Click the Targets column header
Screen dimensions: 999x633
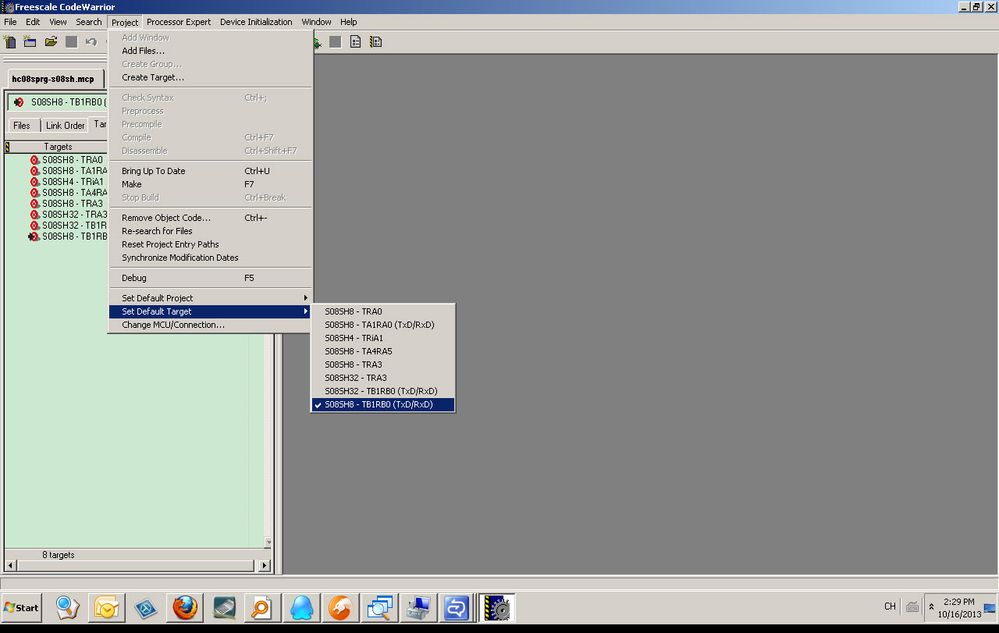tap(58, 146)
